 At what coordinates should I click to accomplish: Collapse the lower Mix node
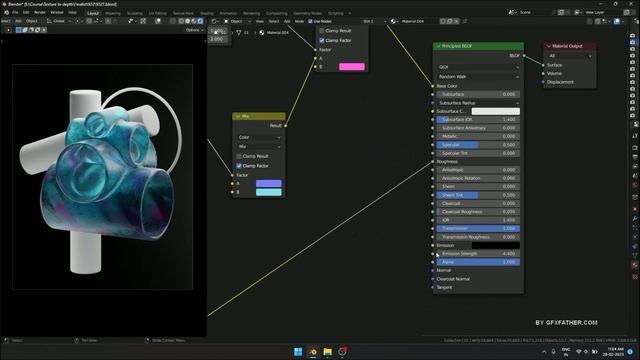(x=238, y=116)
